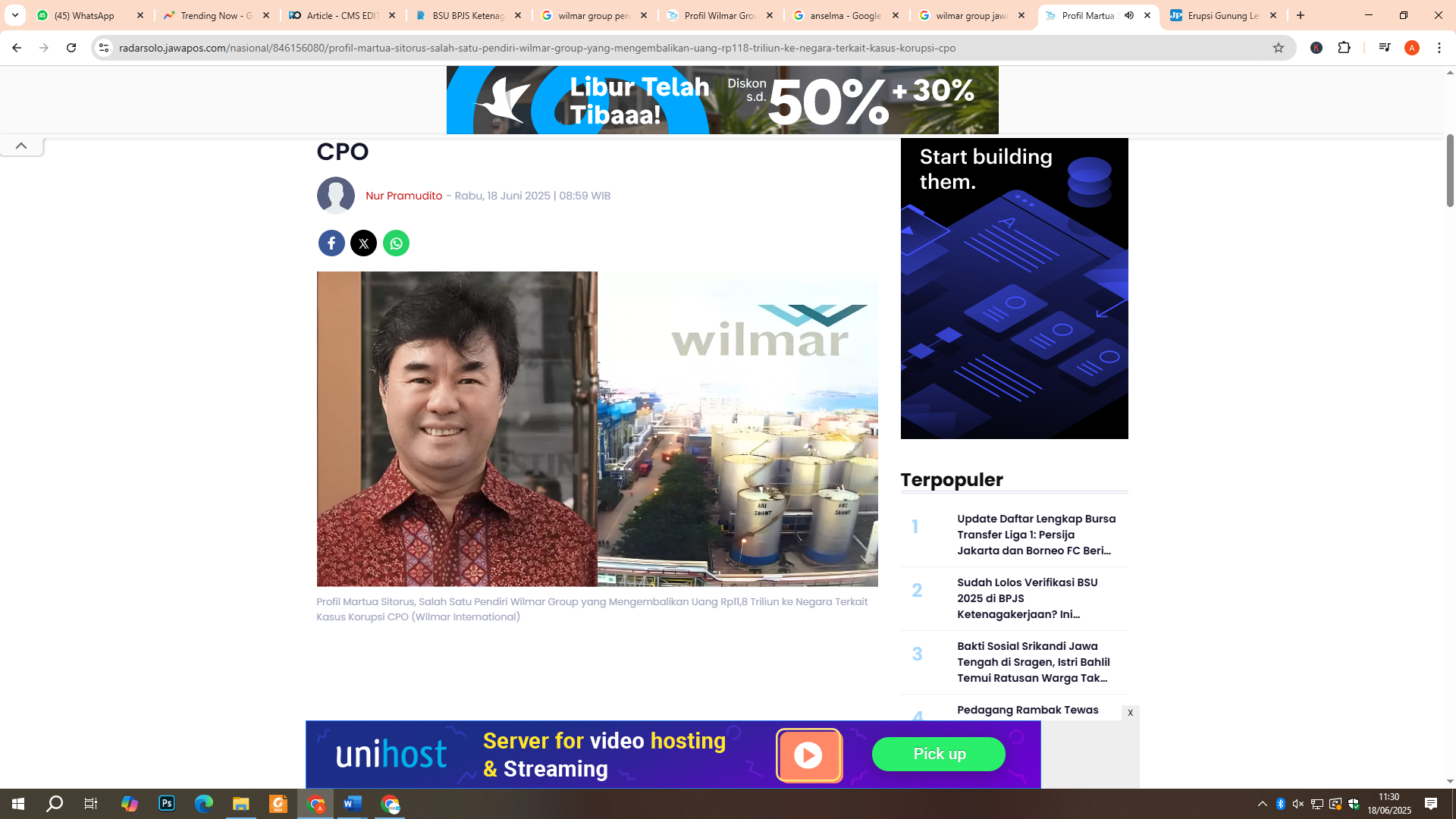Go forward in browser history

pos(44,48)
